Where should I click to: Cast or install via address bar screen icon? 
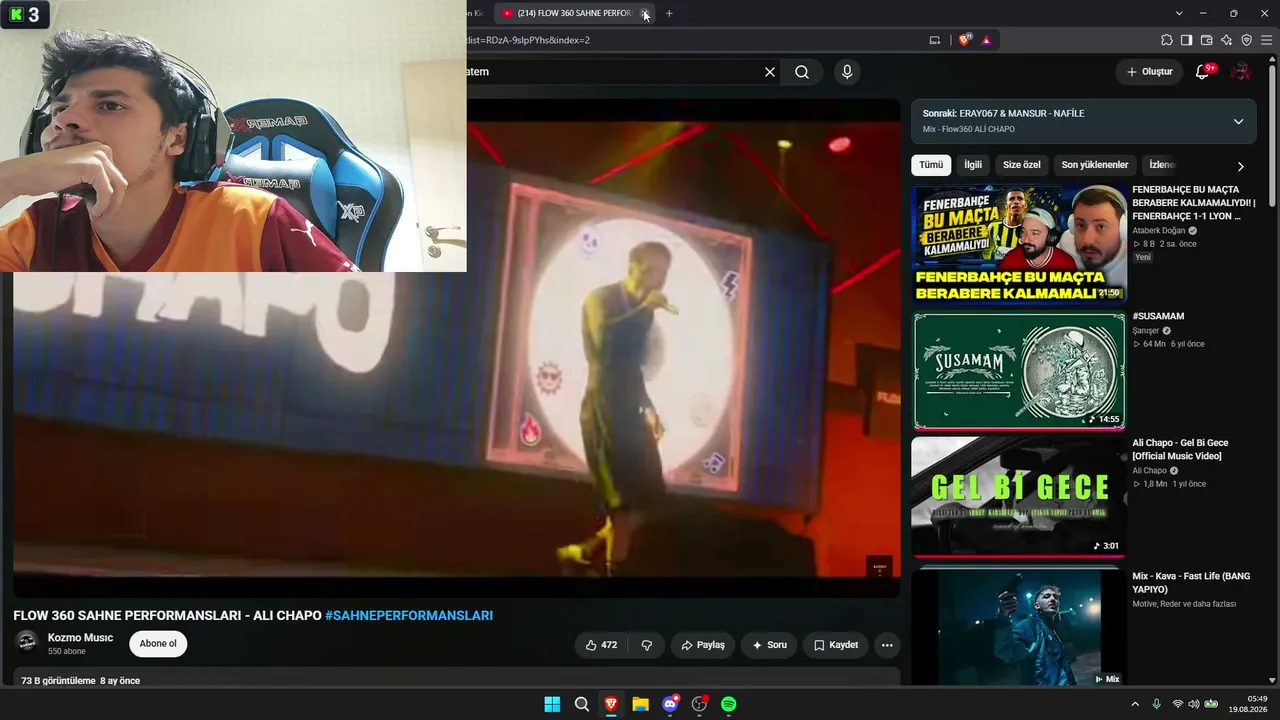pos(935,40)
